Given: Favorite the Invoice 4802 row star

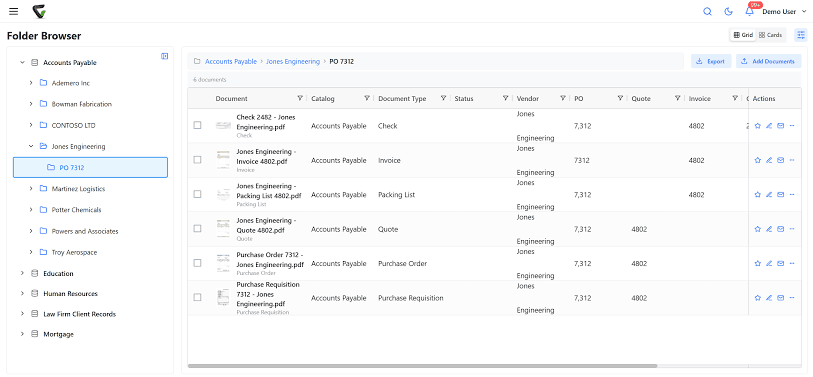Looking at the screenshot, I should click(758, 160).
